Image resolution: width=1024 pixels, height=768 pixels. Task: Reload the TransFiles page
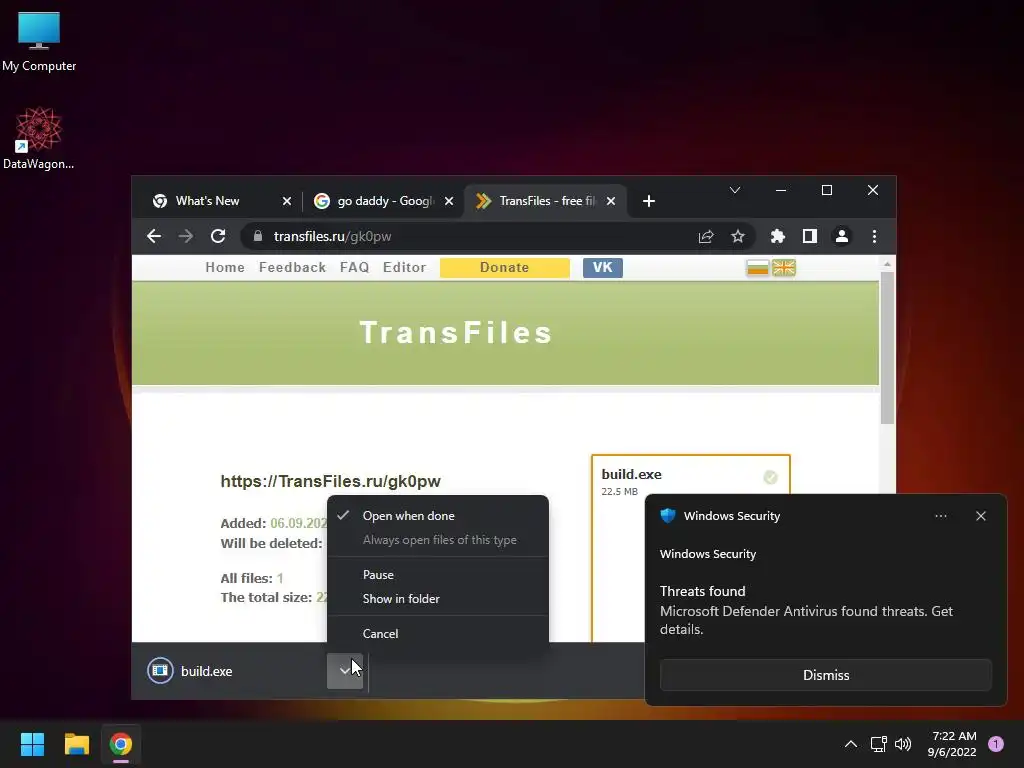218,236
